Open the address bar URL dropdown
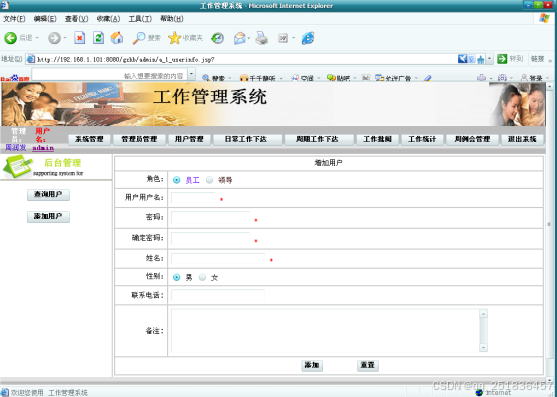The height and width of the screenshot is (397, 557). [x=490, y=59]
